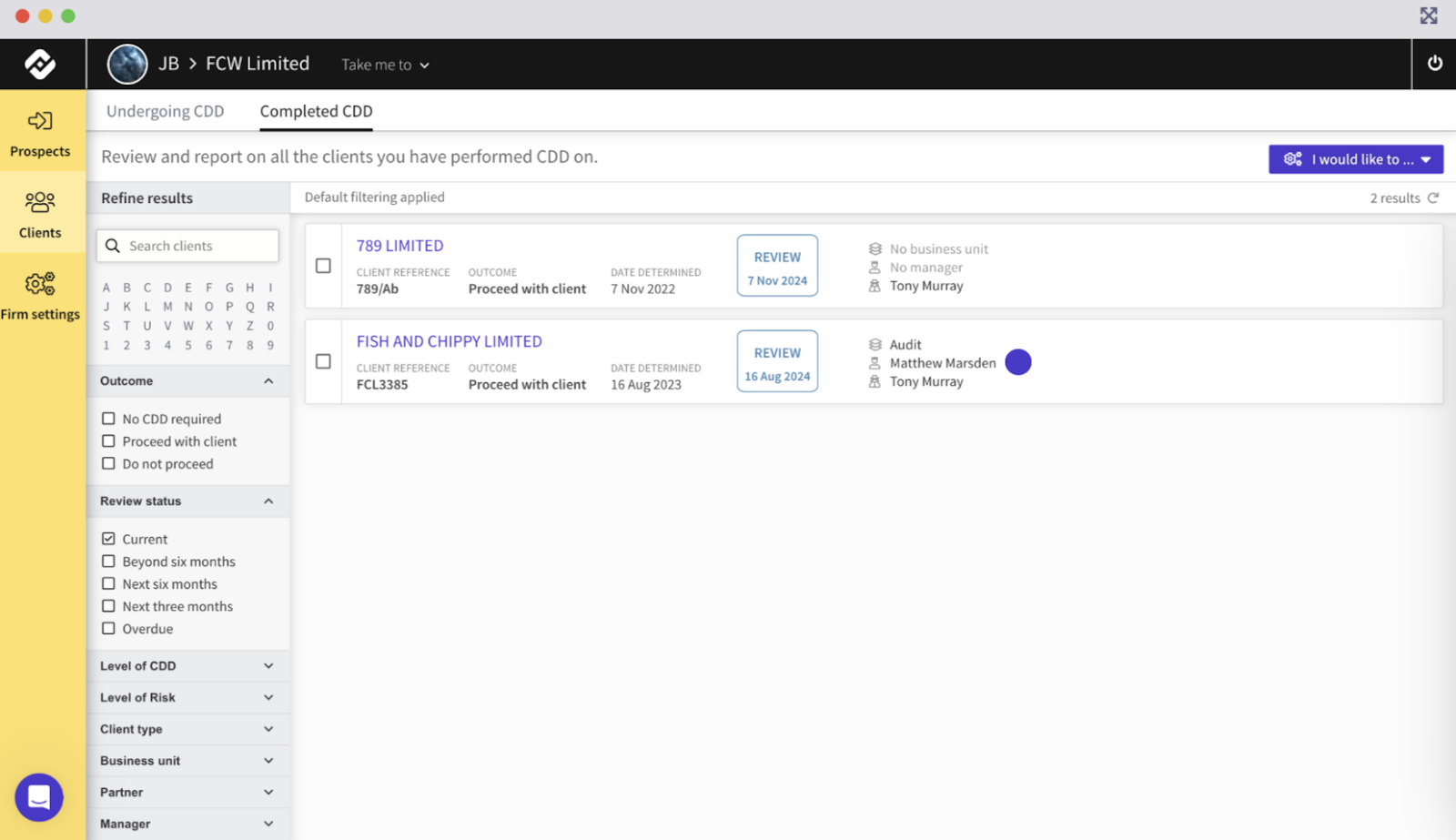Switch to the Undergoing CDD tab
Screen dimensions: 1456x840
(165, 111)
